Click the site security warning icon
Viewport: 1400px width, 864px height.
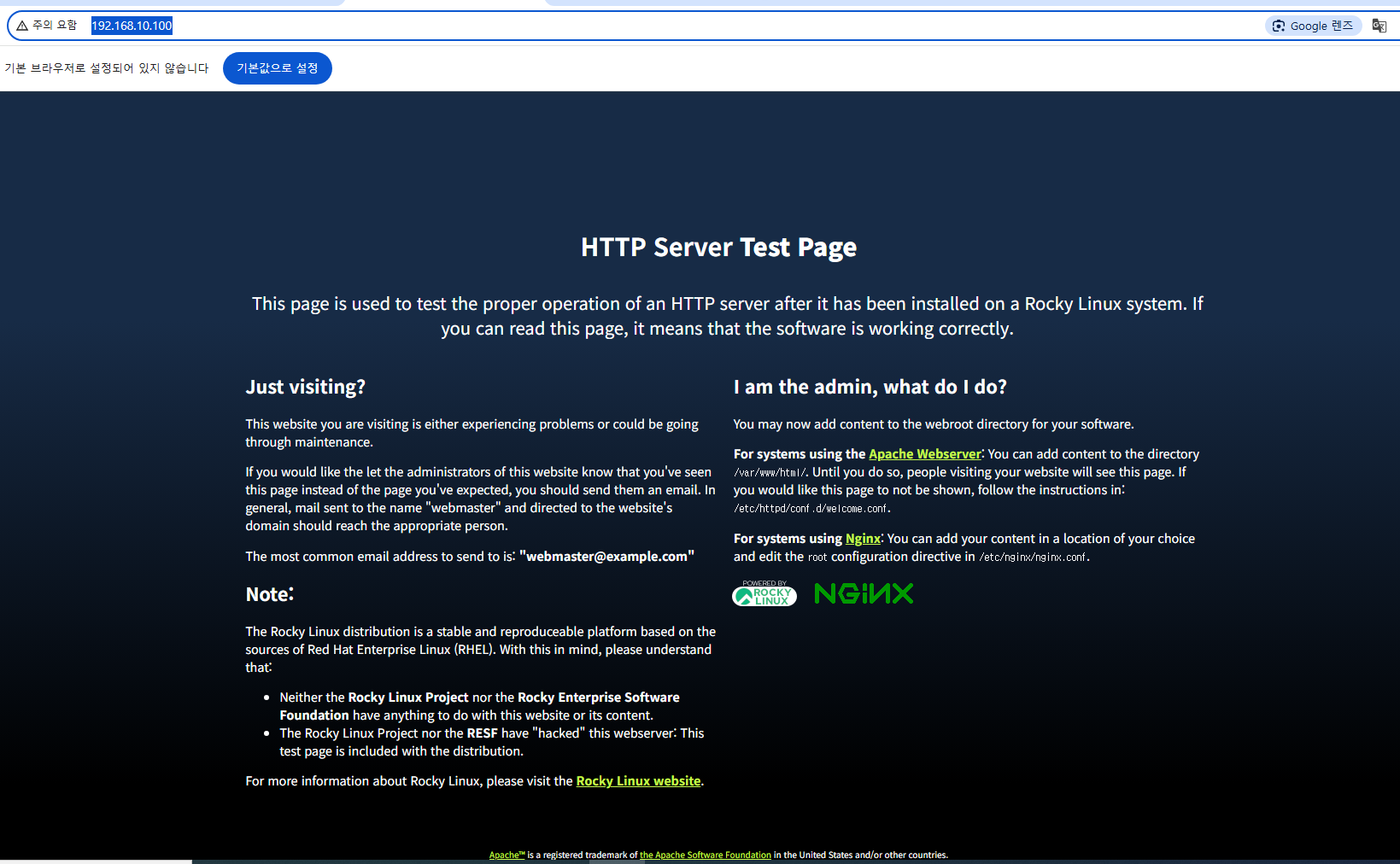pos(22,26)
